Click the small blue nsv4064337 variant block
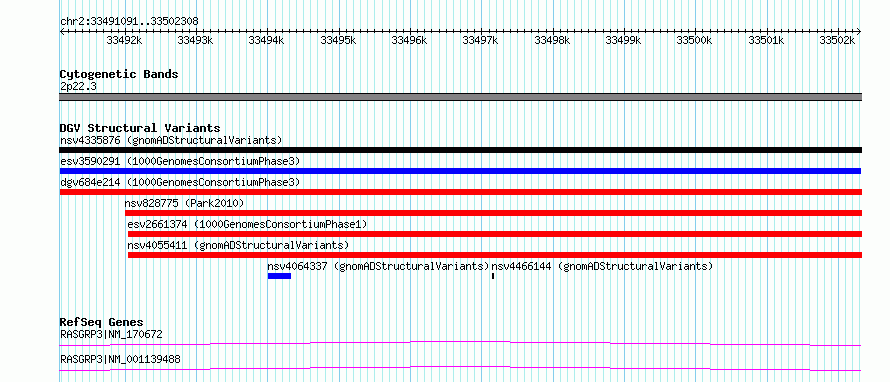This screenshot has height=382, width=890. (279, 276)
